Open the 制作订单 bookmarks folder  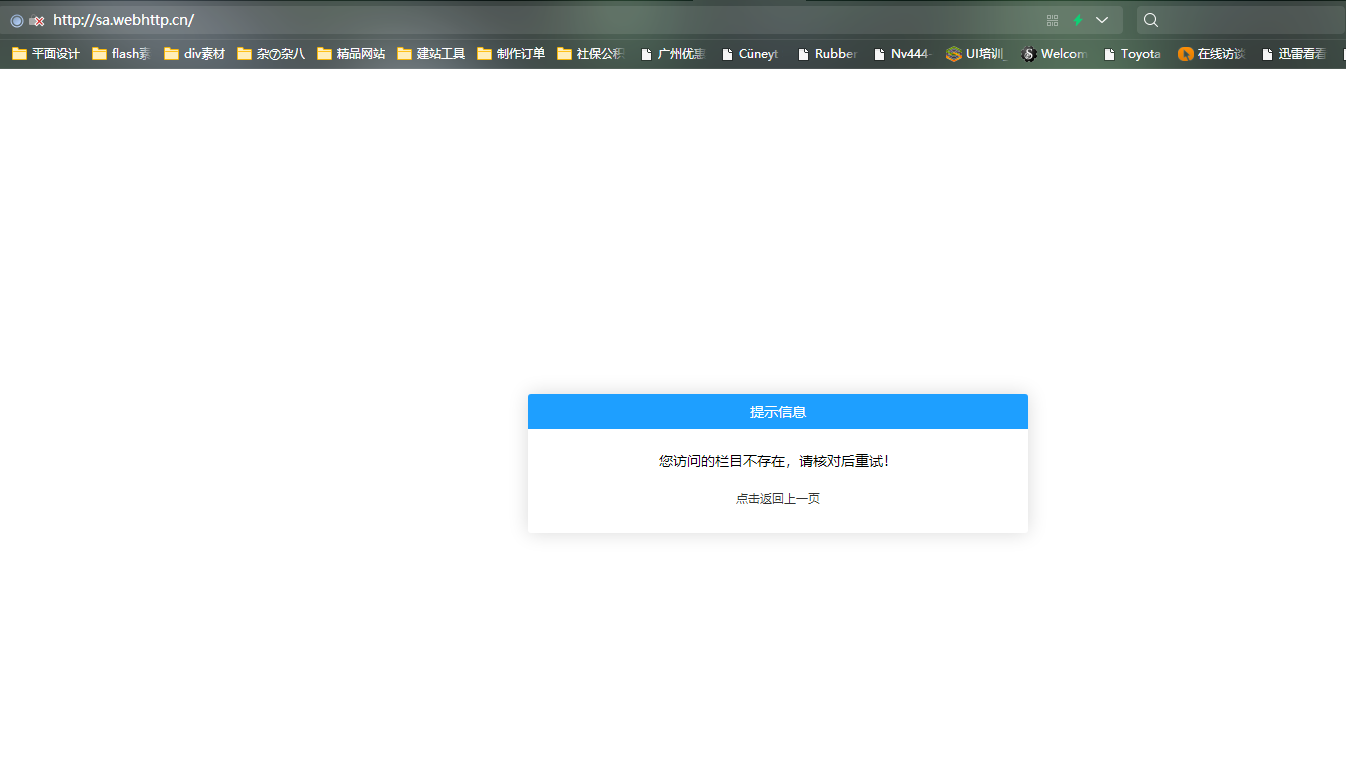tap(511, 54)
